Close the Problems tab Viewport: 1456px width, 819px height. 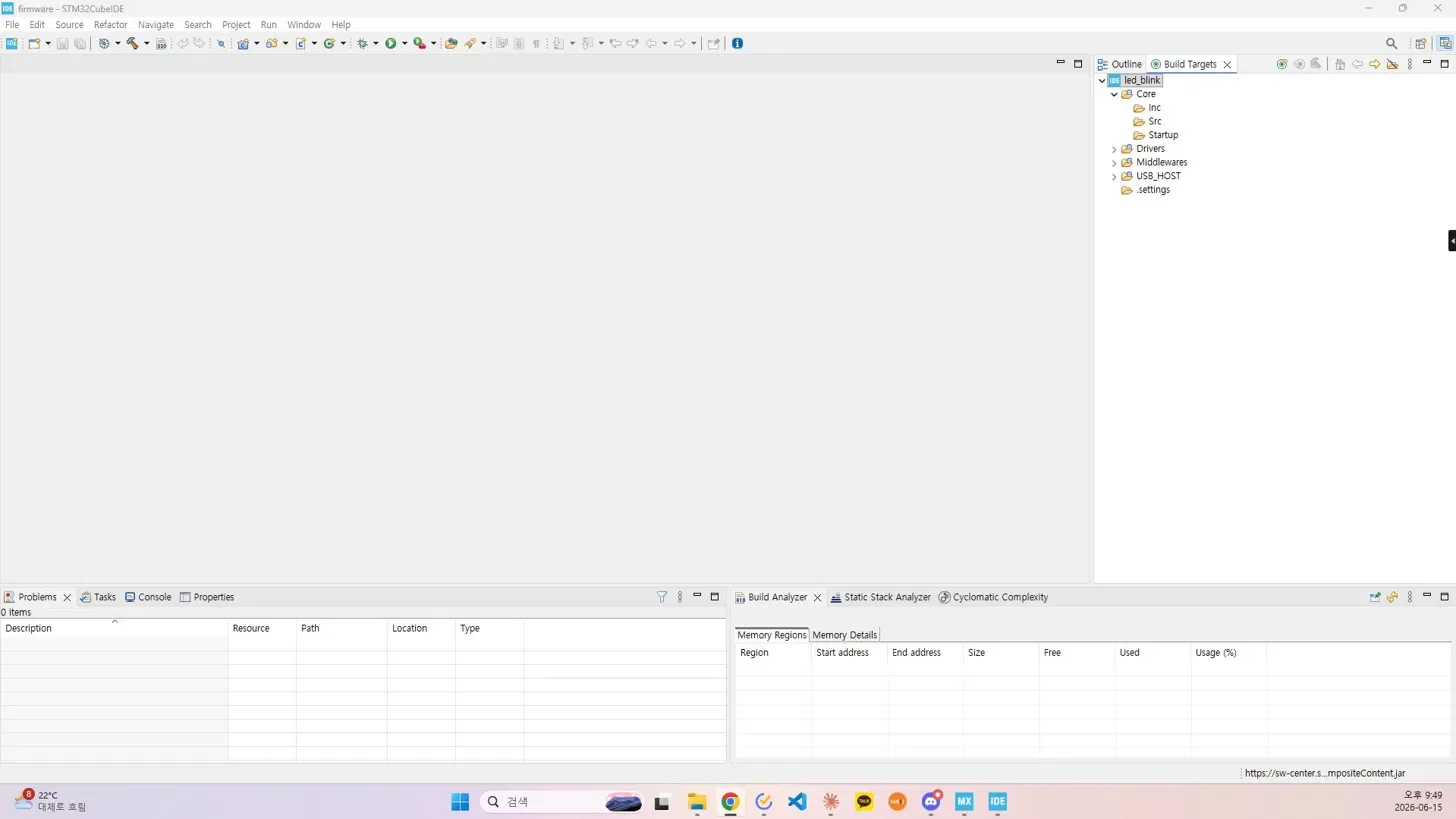[67, 597]
